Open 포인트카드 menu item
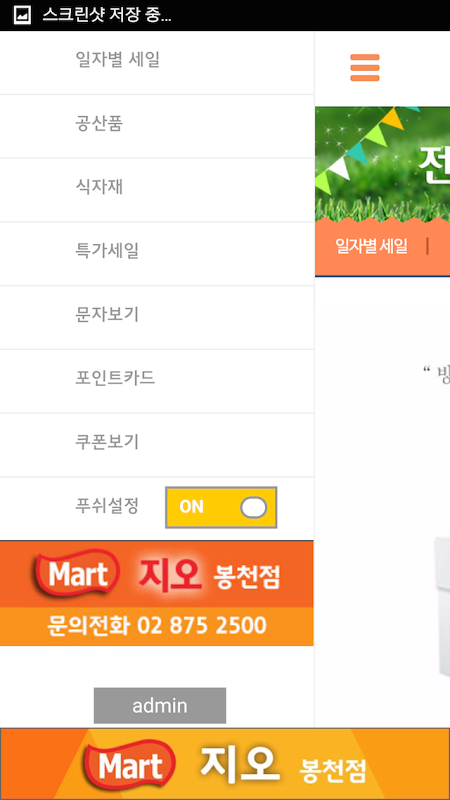This screenshot has height=800, width=450. (x=157, y=381)
